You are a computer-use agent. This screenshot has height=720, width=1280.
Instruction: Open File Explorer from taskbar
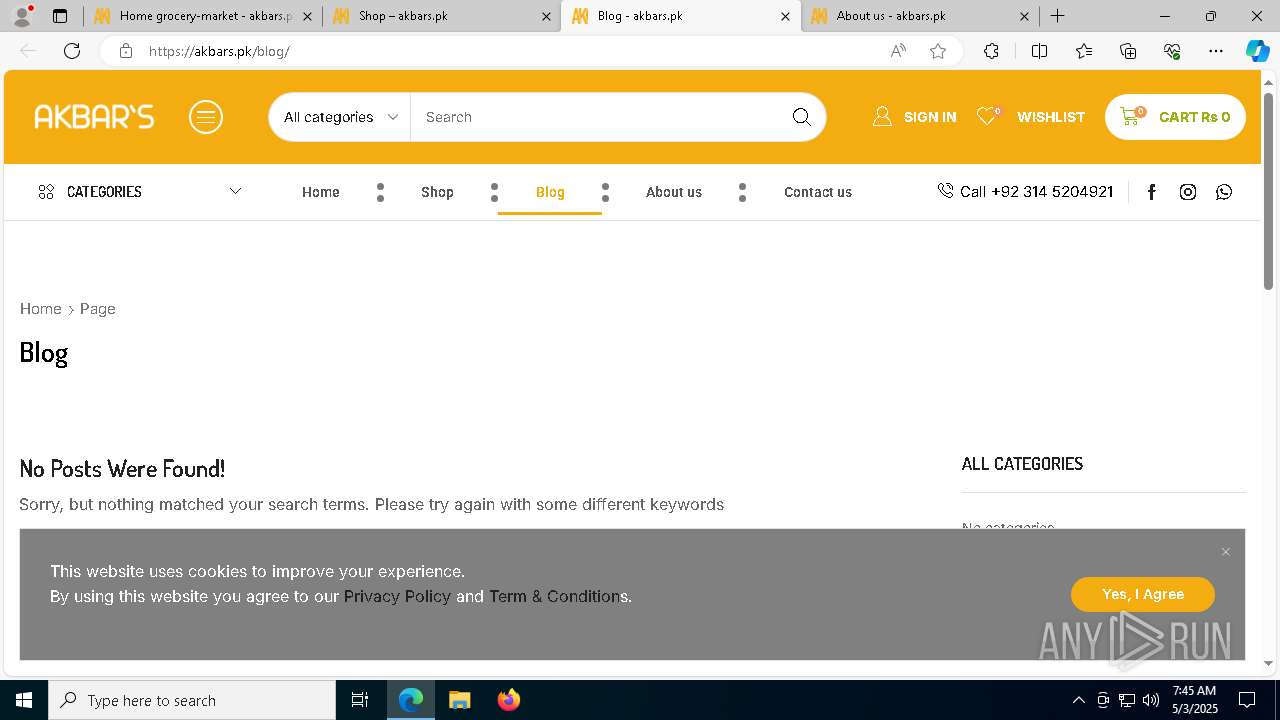pyautogui.click(x=459, y=700)
